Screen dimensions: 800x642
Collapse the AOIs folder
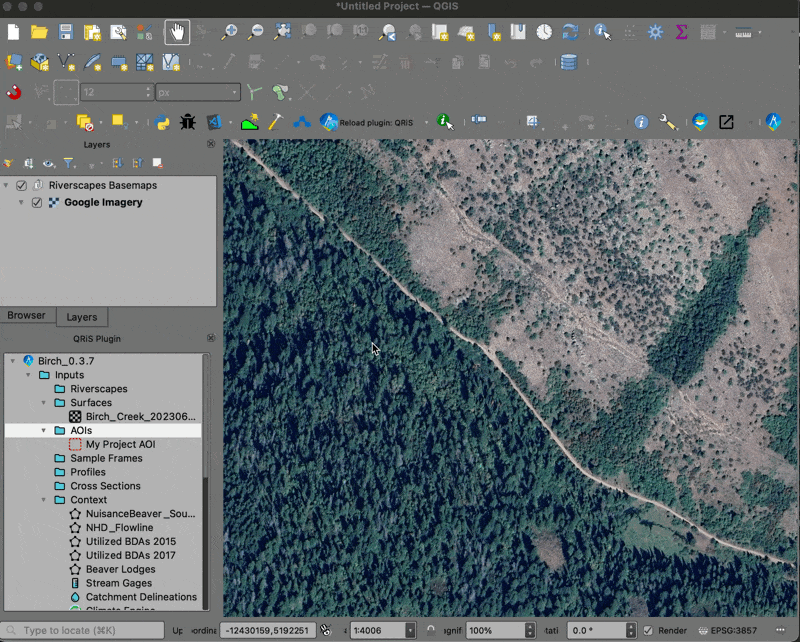point(44,430)
